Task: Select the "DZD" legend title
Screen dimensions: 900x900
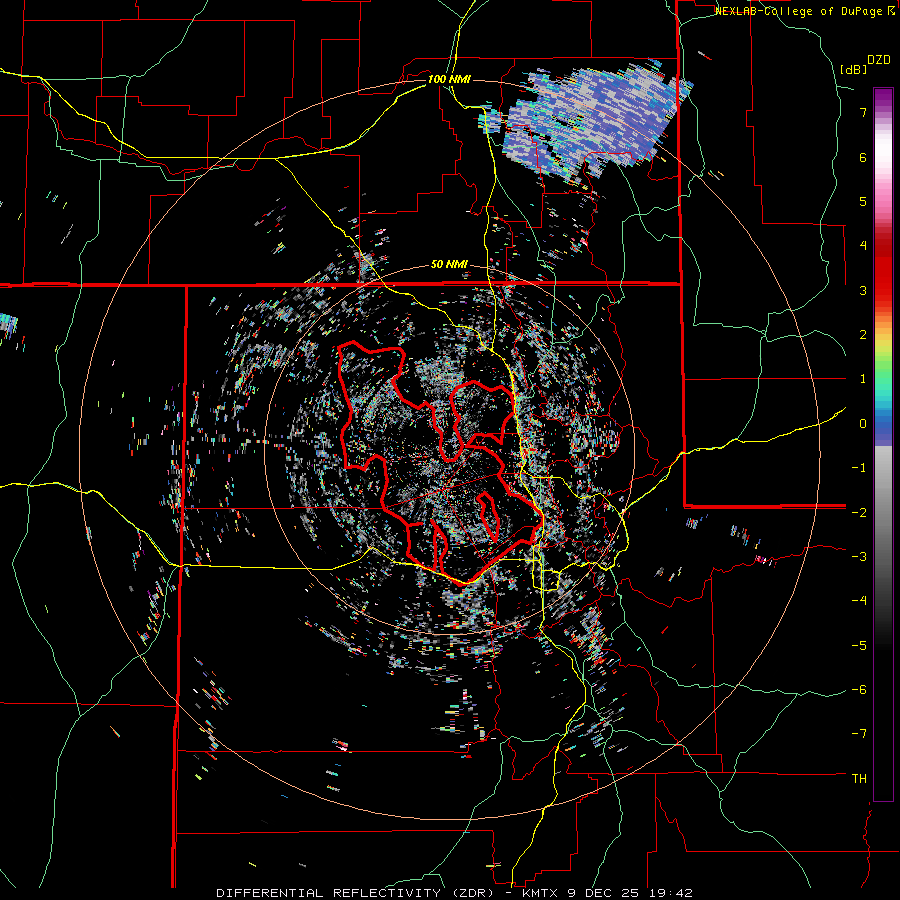Action: [x=879, y=60]
